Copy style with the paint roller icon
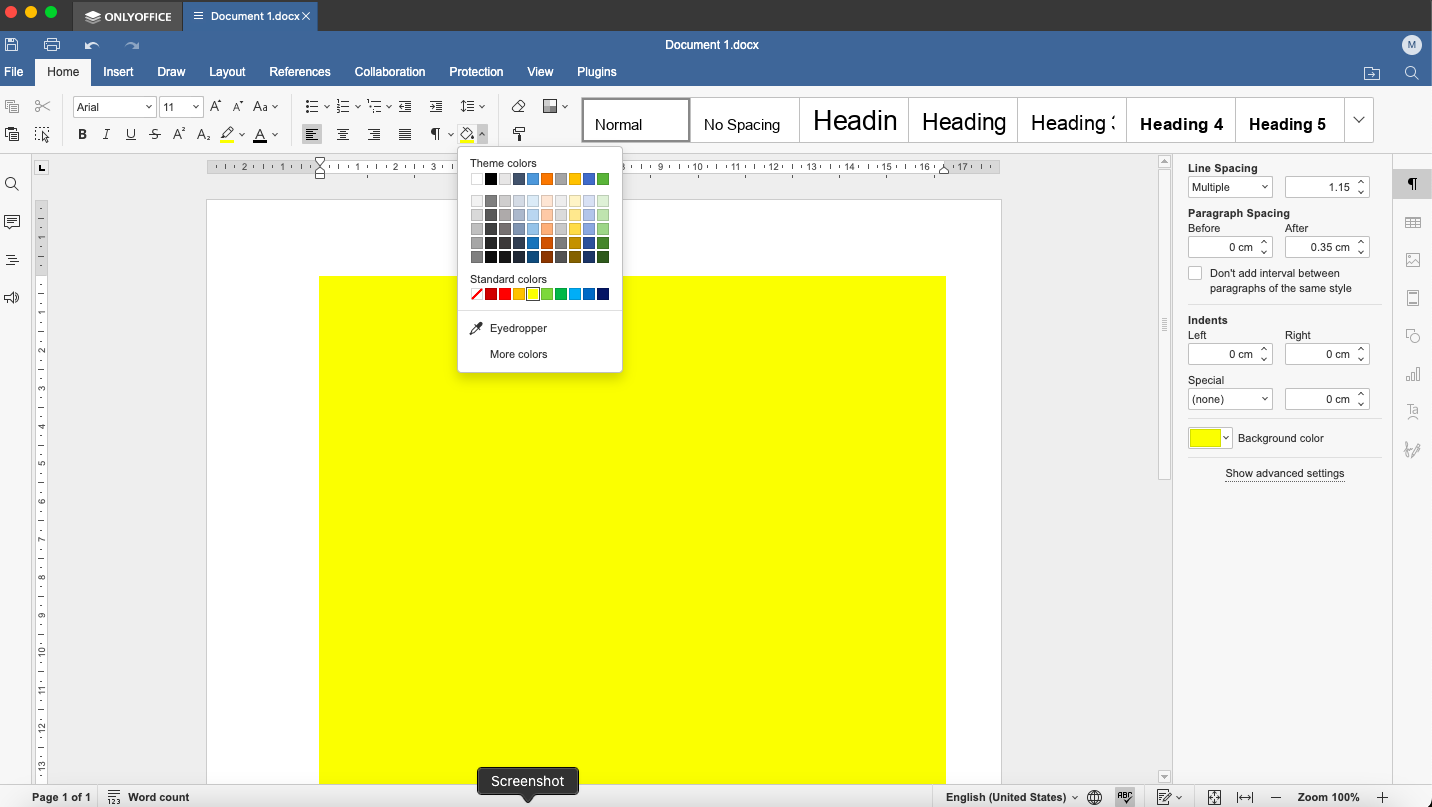Screen dimensions: 1432x807 519,134
